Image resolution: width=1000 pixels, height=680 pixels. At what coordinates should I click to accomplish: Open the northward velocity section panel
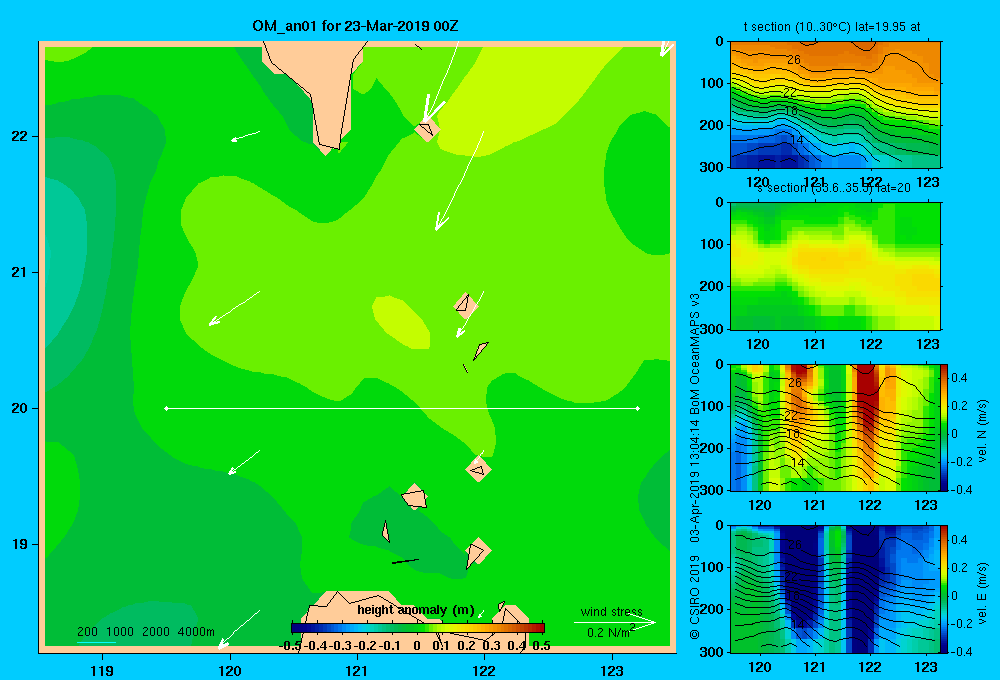click(835, 427)
